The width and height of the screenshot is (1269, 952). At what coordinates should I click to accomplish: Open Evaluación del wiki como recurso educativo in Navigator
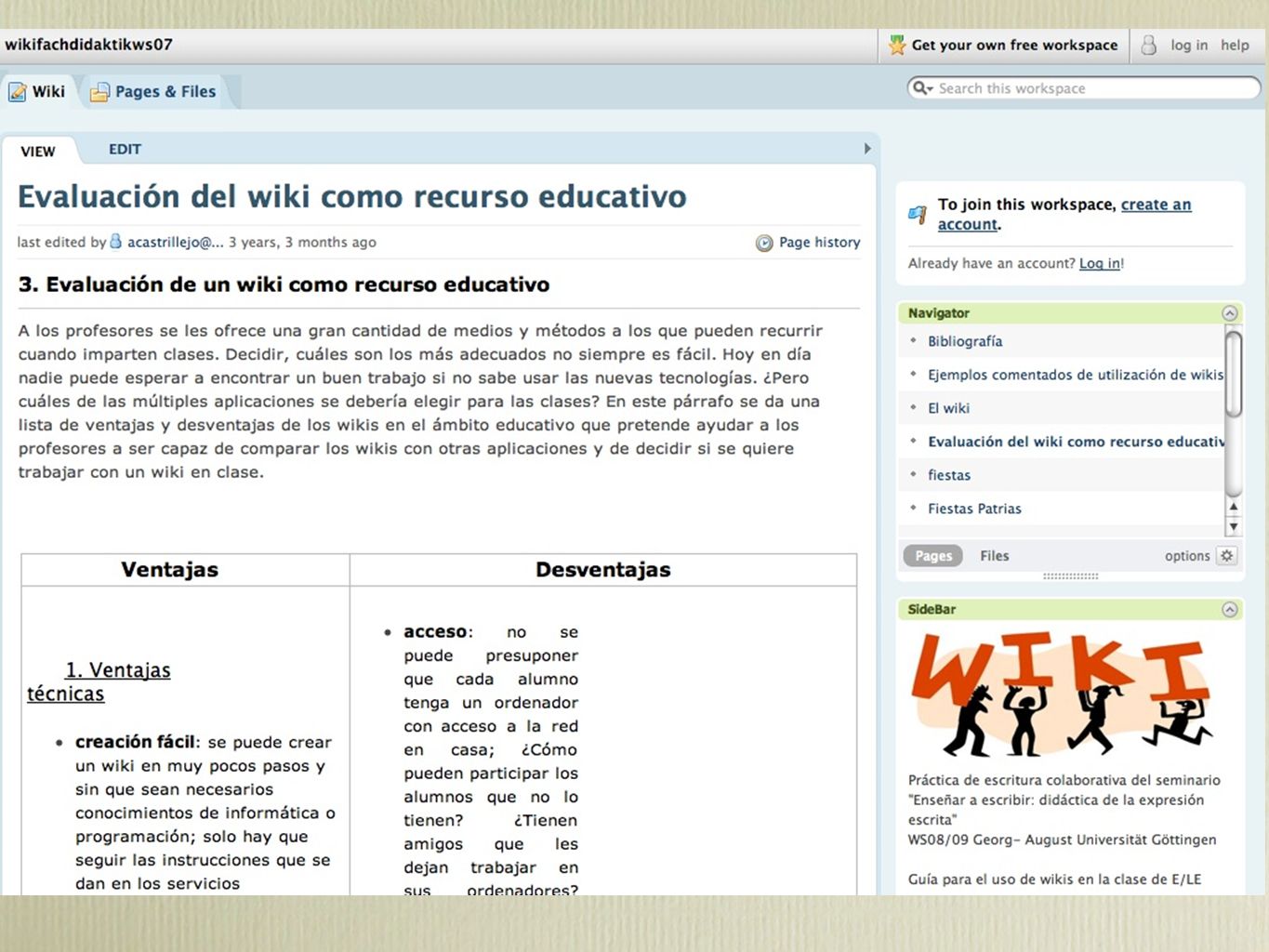point(1076,442)
